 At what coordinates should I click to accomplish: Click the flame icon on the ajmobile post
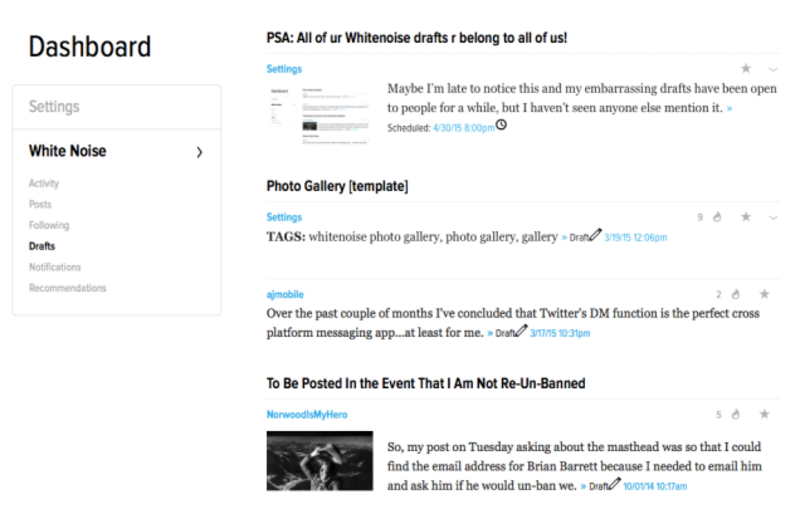(x=734, y=294)
